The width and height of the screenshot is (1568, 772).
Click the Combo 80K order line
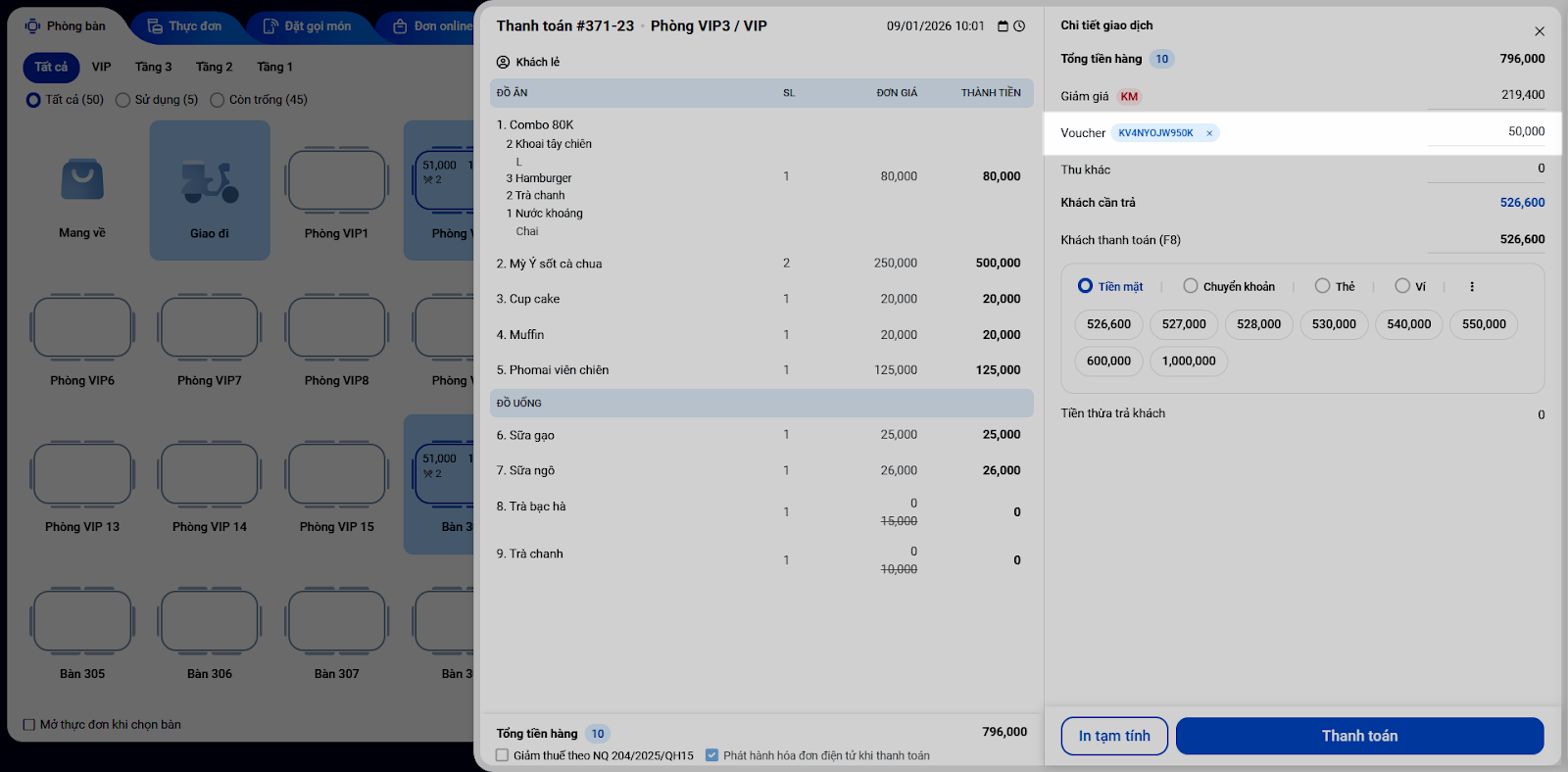[x=761, y=177]
